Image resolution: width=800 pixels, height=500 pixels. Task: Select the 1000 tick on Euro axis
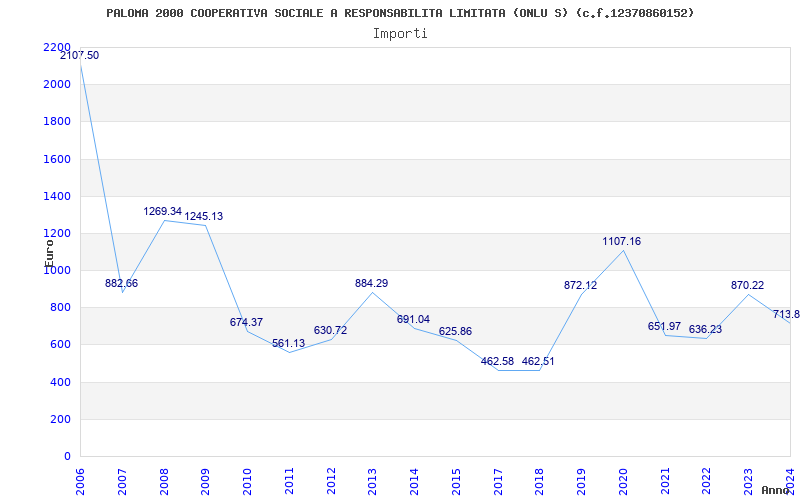[57, 270]
